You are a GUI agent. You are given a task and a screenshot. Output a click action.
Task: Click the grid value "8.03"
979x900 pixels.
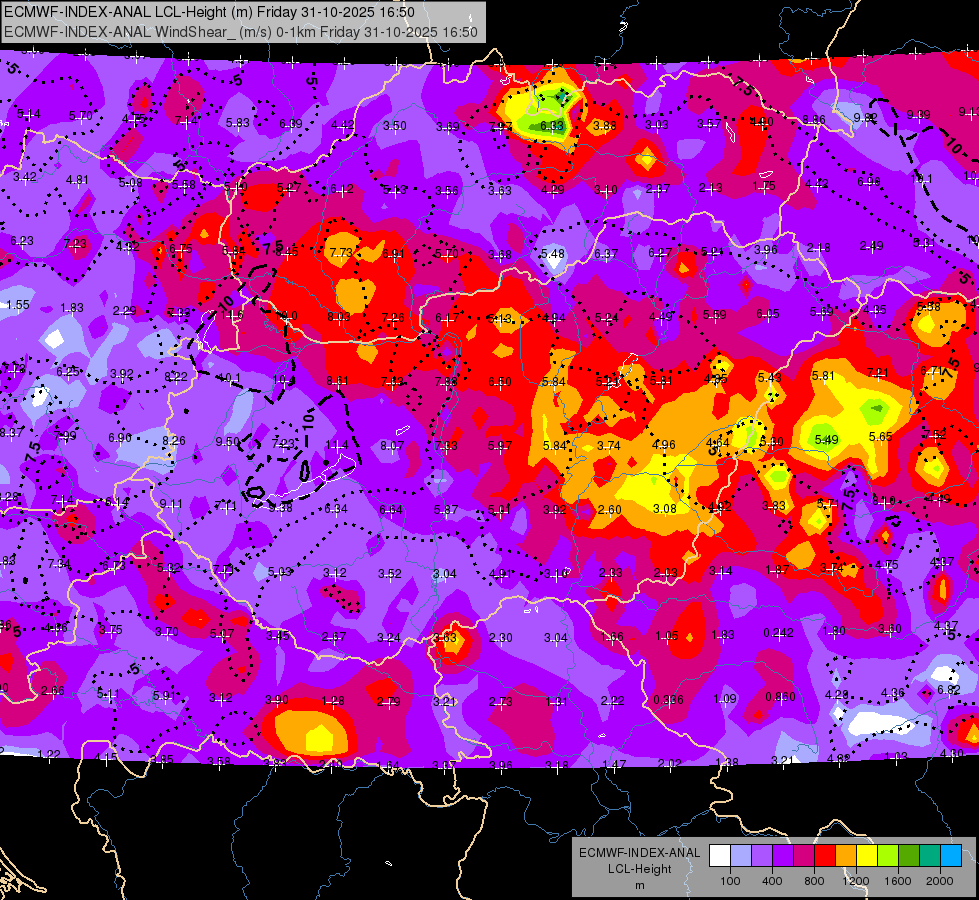[339, 317]
